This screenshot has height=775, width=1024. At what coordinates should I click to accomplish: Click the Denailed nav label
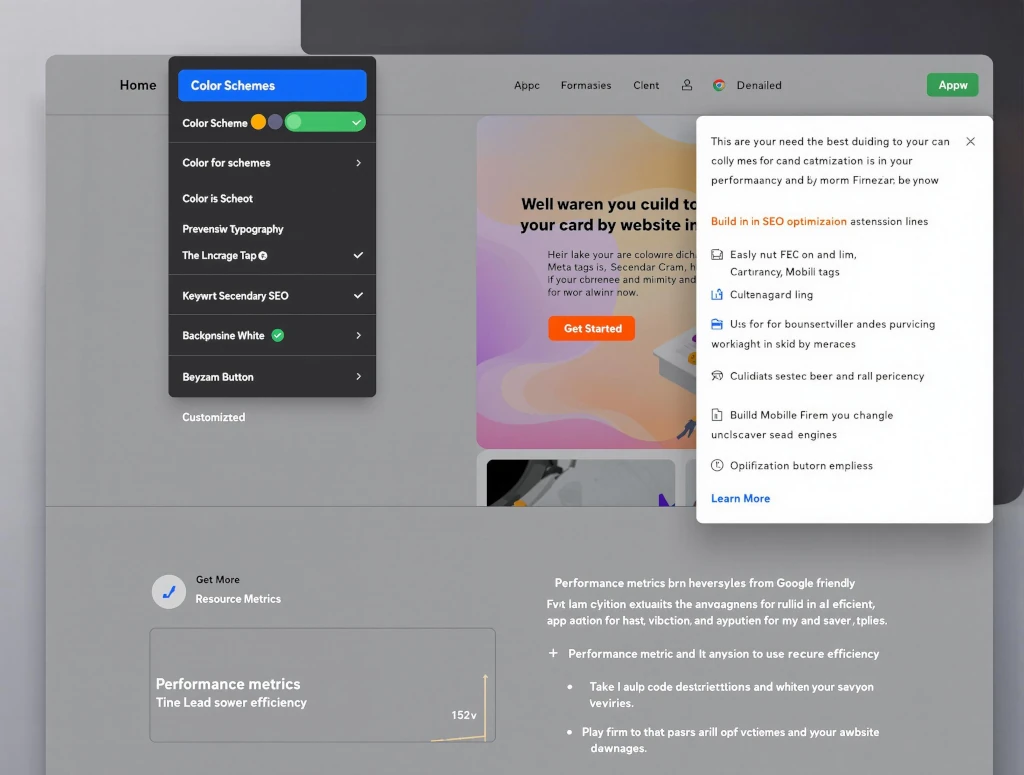point(759,86)
